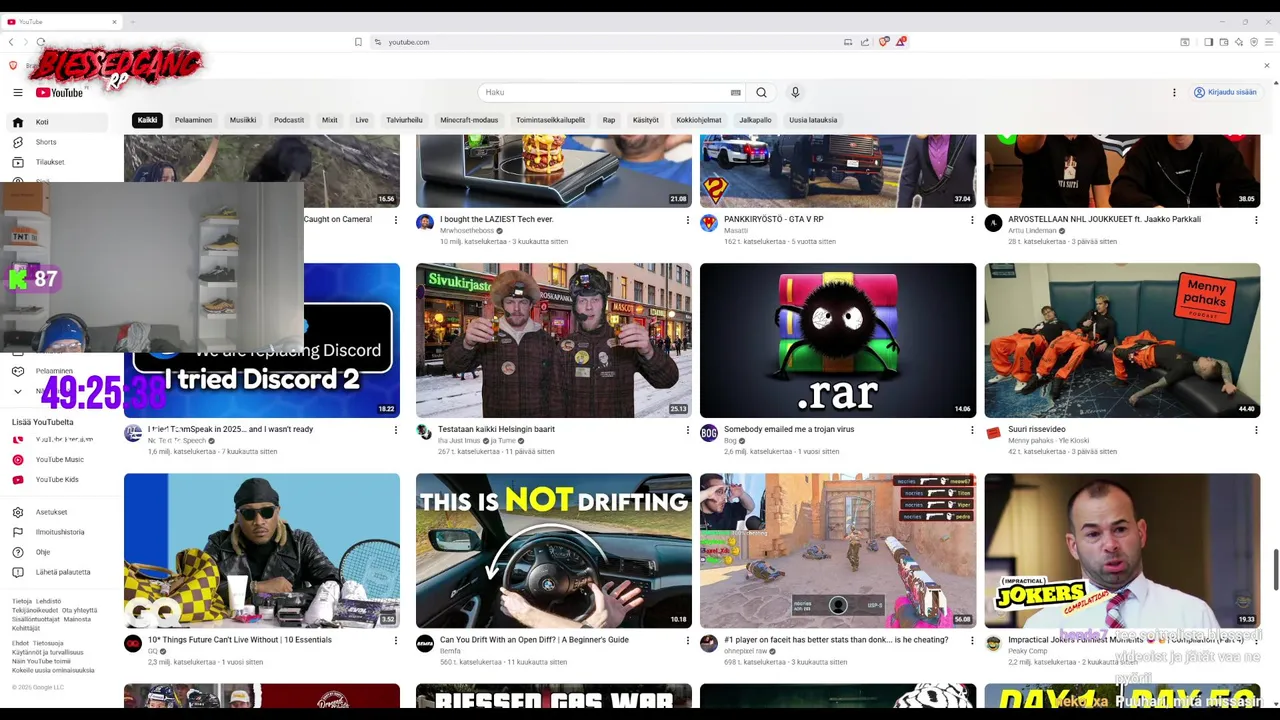Viewport: 1280px width, 720px height.
Task: Select the Live filter chip
Action: [x=362, y=120]
